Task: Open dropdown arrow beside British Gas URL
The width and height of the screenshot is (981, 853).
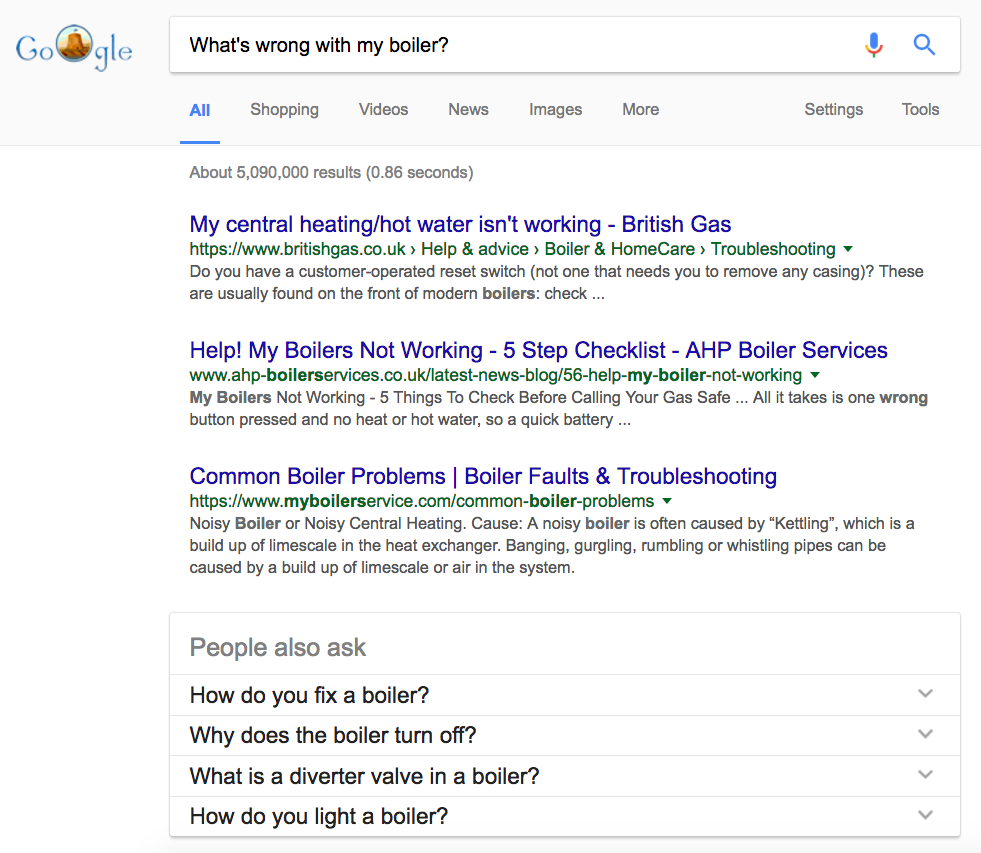Action: point(848,249)
